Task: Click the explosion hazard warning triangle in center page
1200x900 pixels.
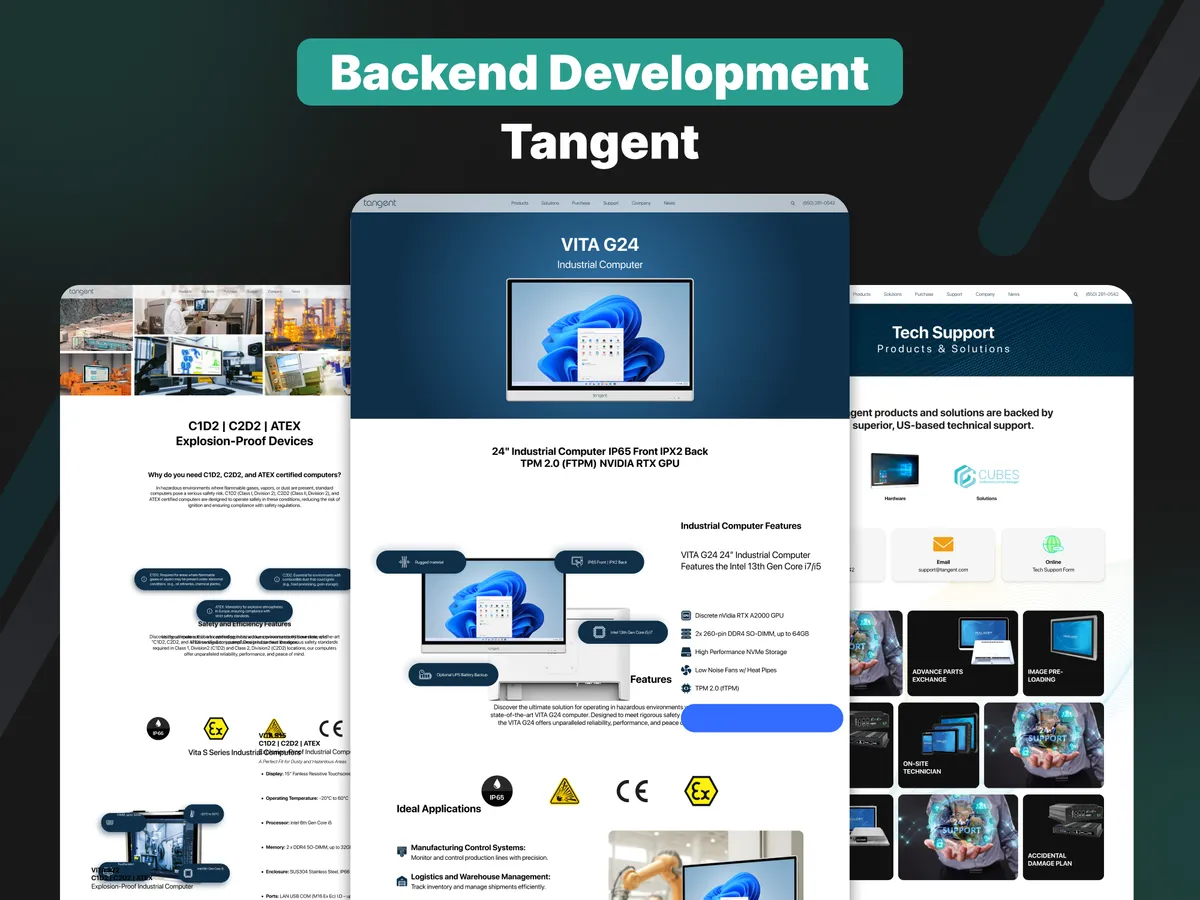Action: pos(564,792)
